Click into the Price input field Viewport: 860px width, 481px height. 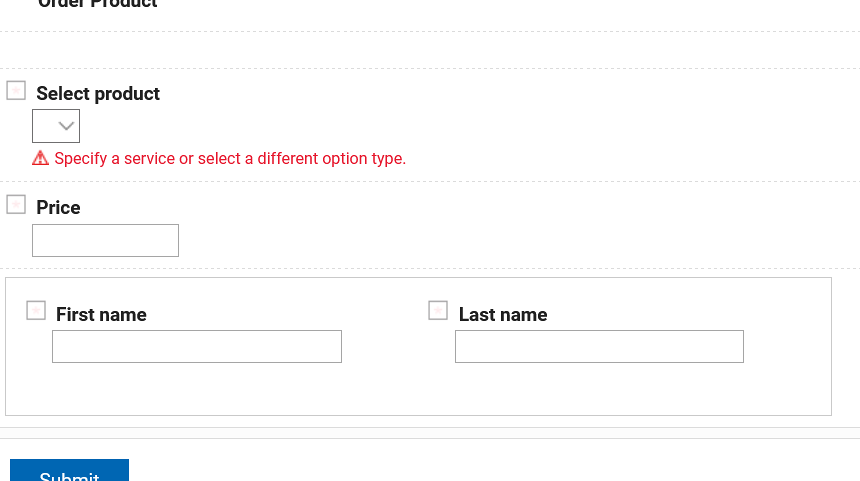[x=105, y=241]
